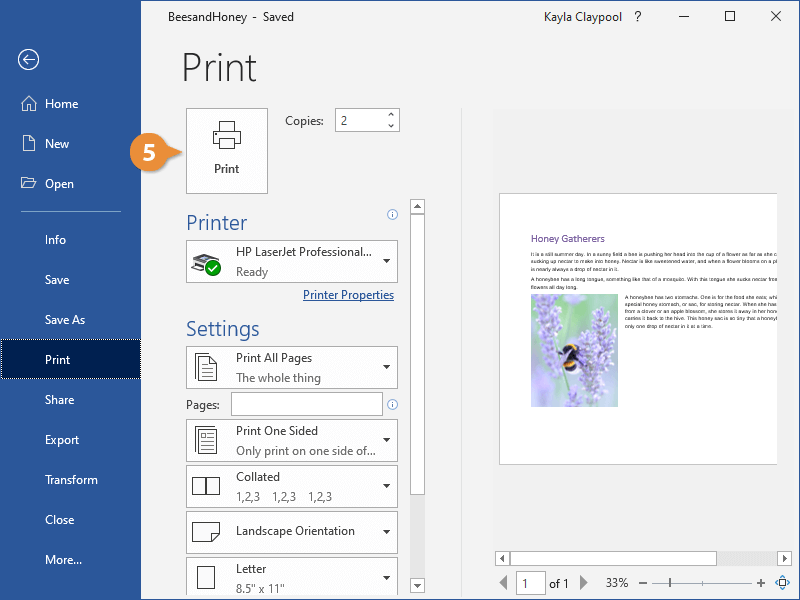Click the zoom in plus icon
The height and width of the screenshot is (600, 800).
click(761, 583)
